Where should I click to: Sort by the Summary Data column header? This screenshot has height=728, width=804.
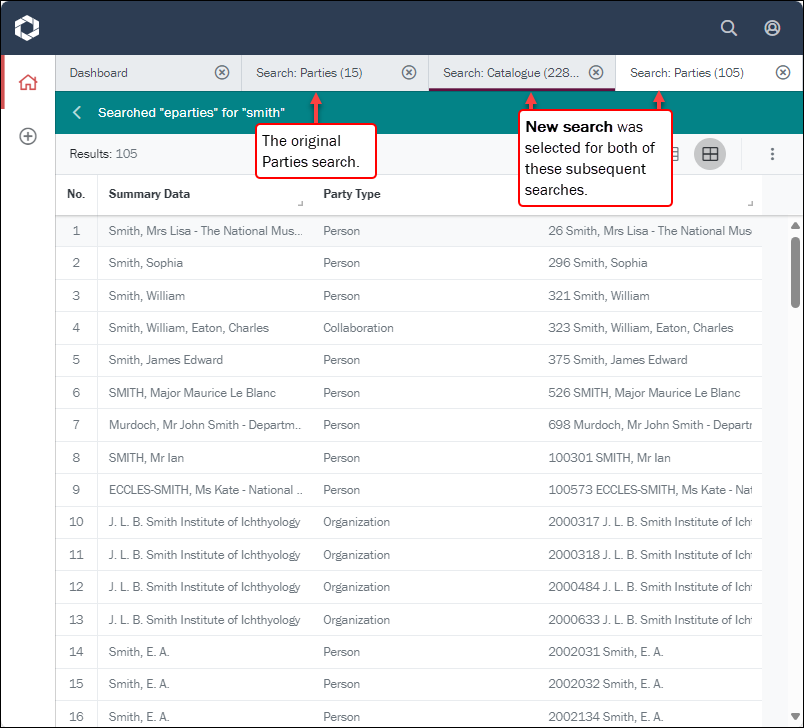[149, 194]
